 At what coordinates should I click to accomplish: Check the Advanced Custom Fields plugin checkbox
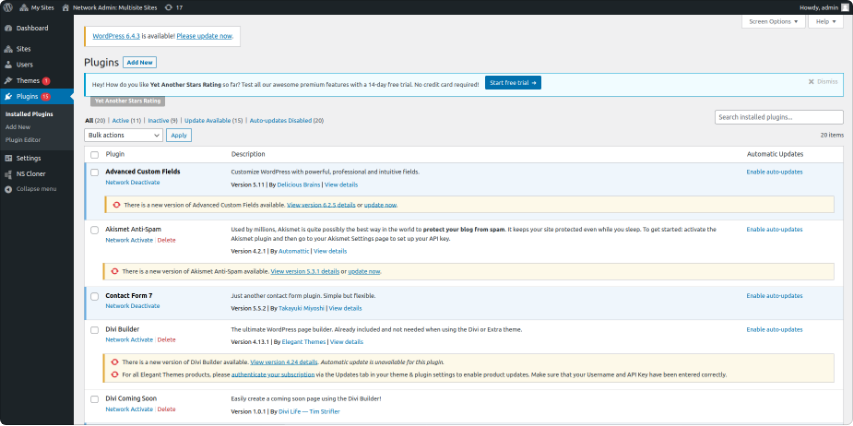click(x=95, y=172)
